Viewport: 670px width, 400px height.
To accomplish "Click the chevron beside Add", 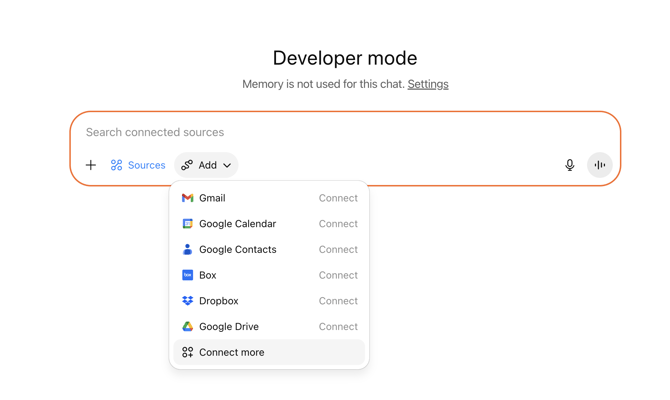I will click(x=227, y=166).
